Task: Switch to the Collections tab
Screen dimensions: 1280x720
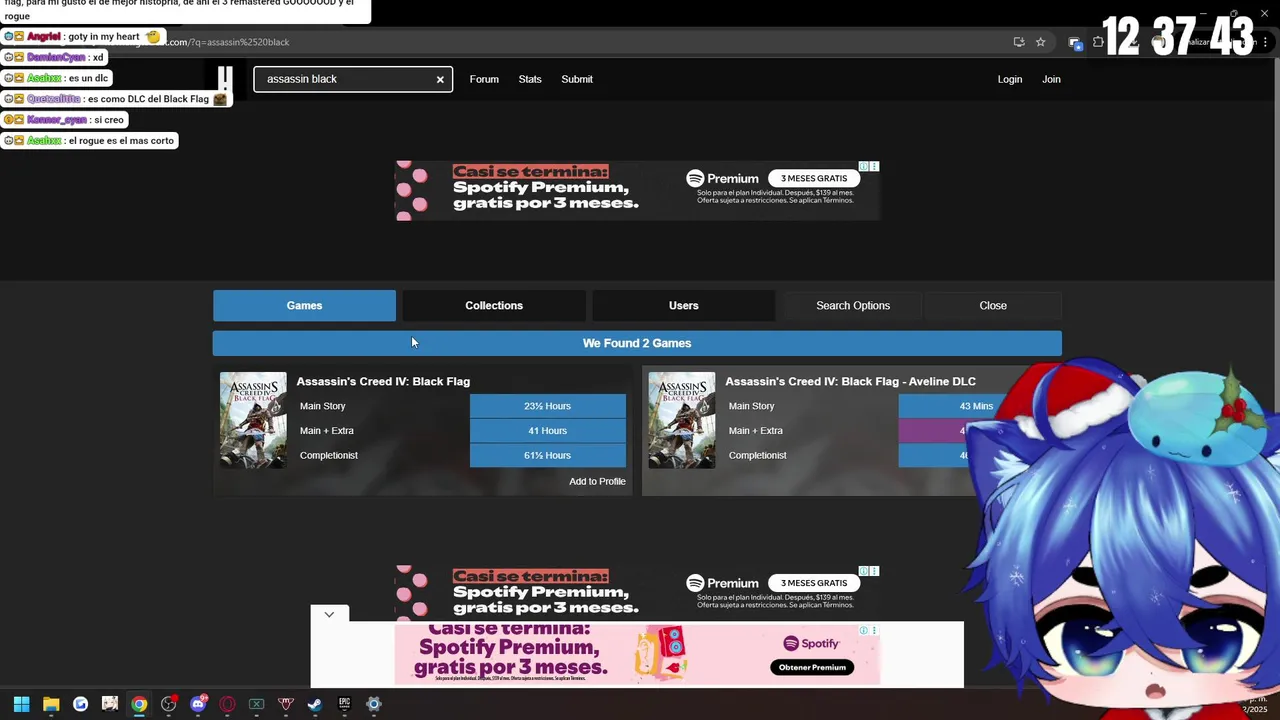Action: pyautogui.click(x=494, y=306)
